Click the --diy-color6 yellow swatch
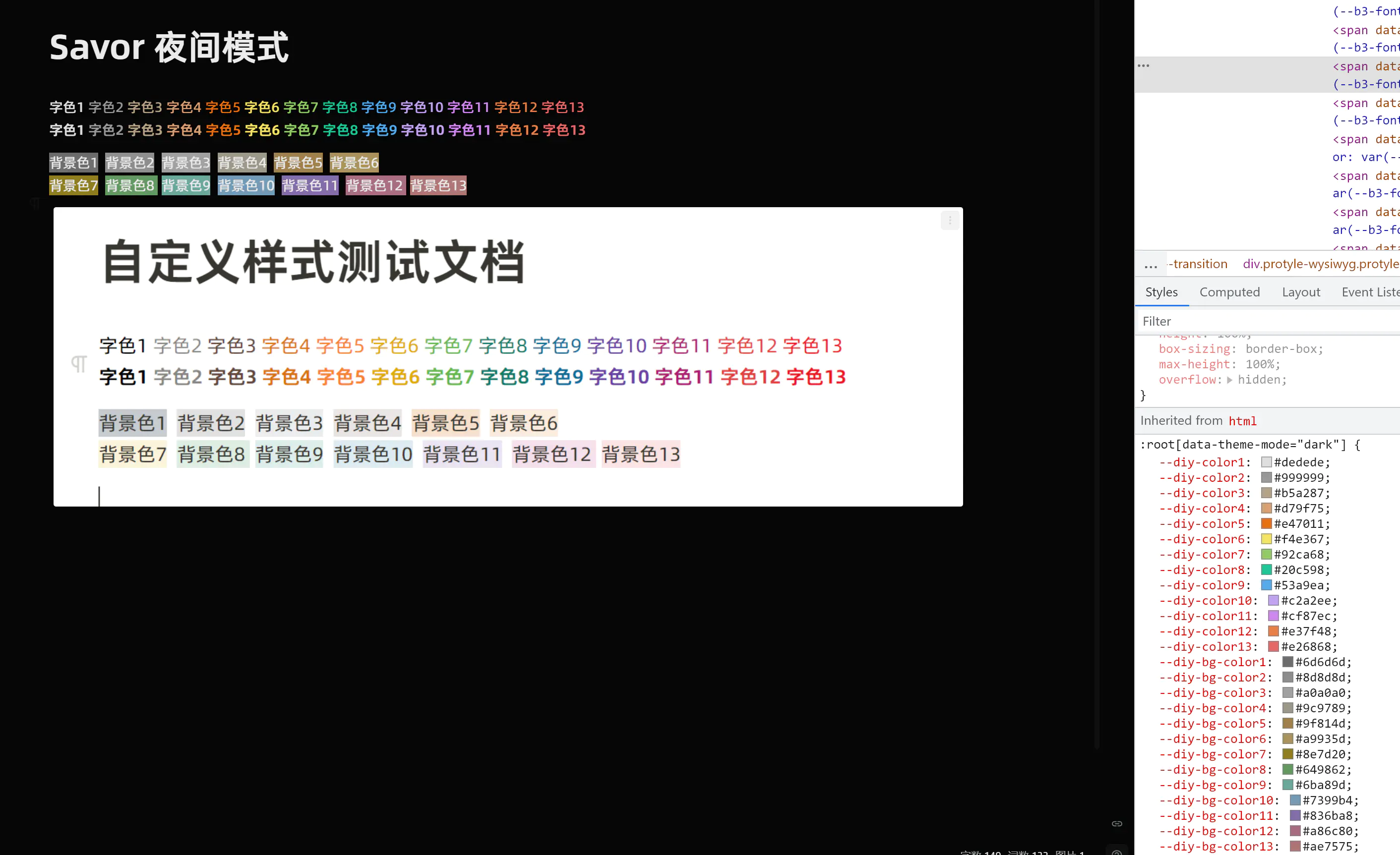The width and height of the screenshot is (1400, 855). 1266,539
